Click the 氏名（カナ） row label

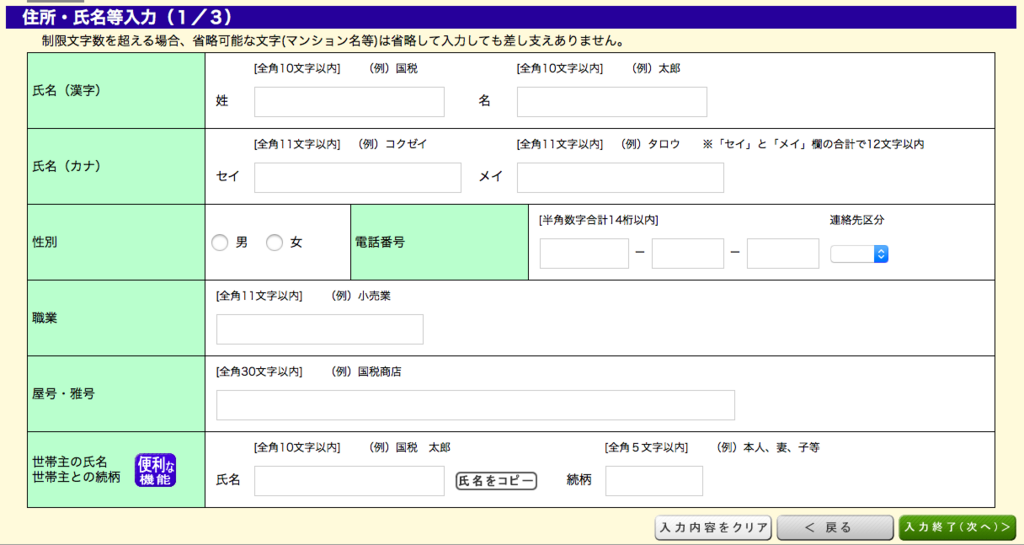click(x=67, y=166)
